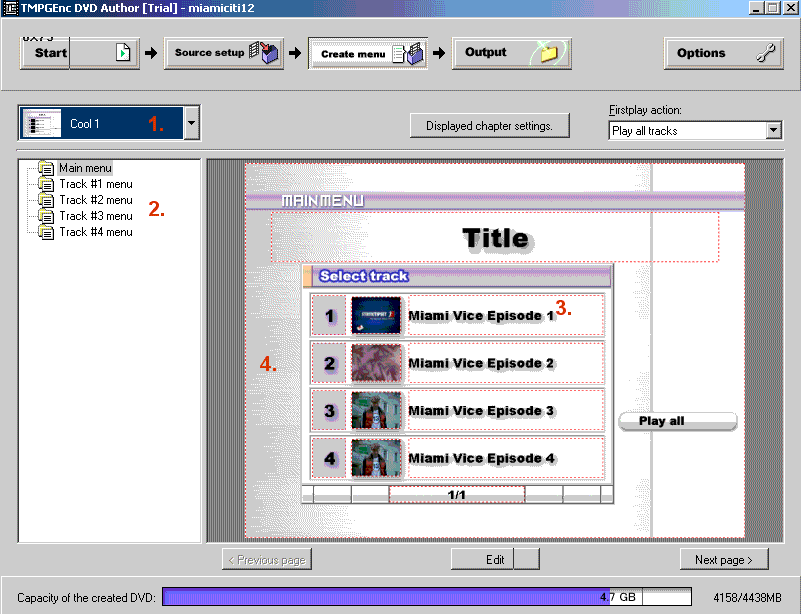Screen dimensions: 801x614
Task: Click the wrench icon on Options
Action: click(x=766, y=53)
